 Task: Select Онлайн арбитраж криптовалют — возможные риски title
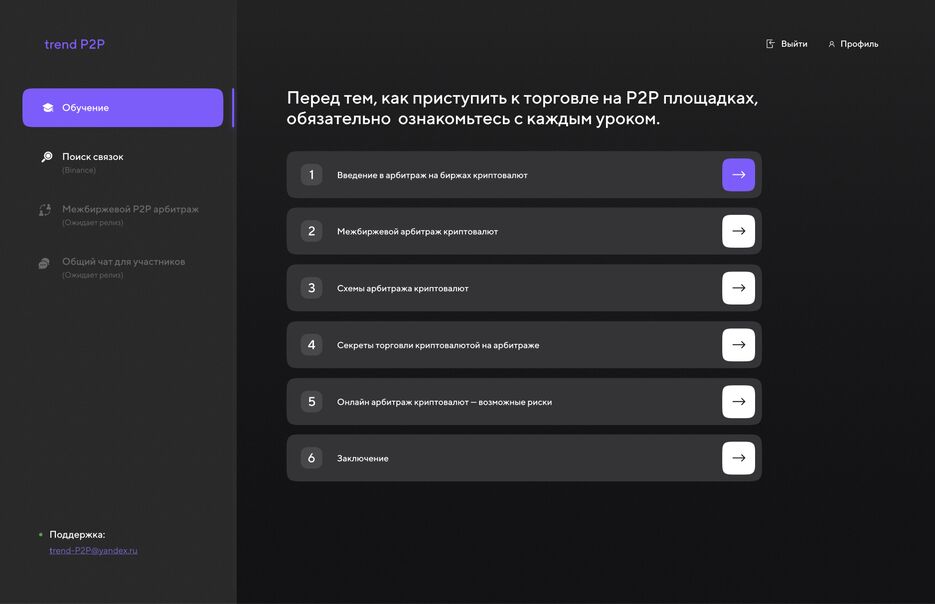444,402
